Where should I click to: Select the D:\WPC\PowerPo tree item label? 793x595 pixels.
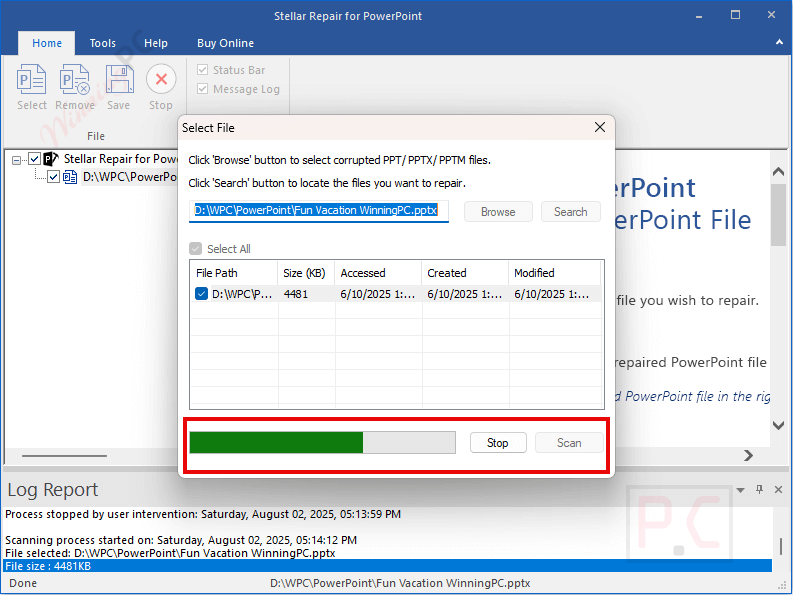129,177
